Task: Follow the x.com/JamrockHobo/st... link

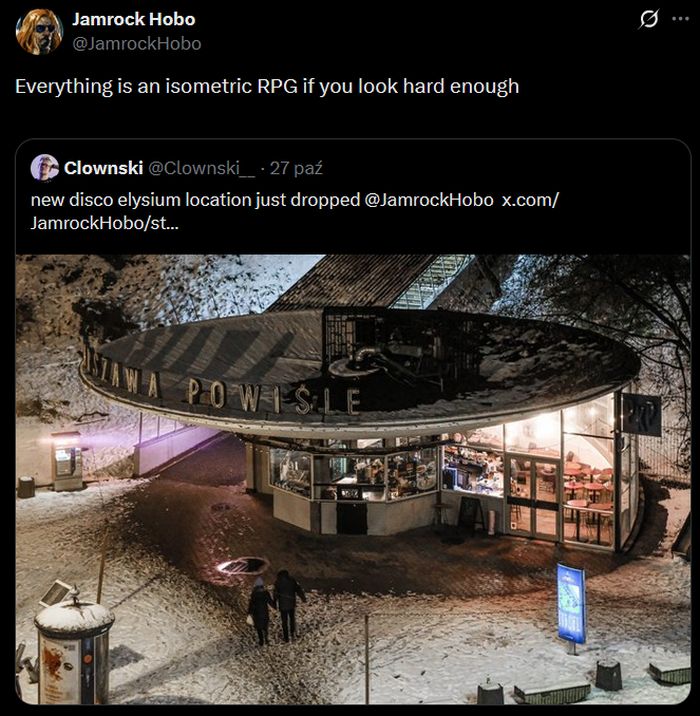Action: [530, 199]
